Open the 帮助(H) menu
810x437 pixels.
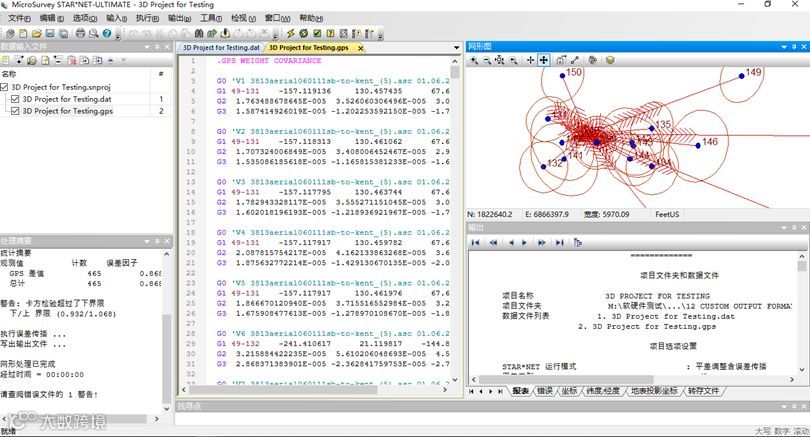[x=311, y=18]
